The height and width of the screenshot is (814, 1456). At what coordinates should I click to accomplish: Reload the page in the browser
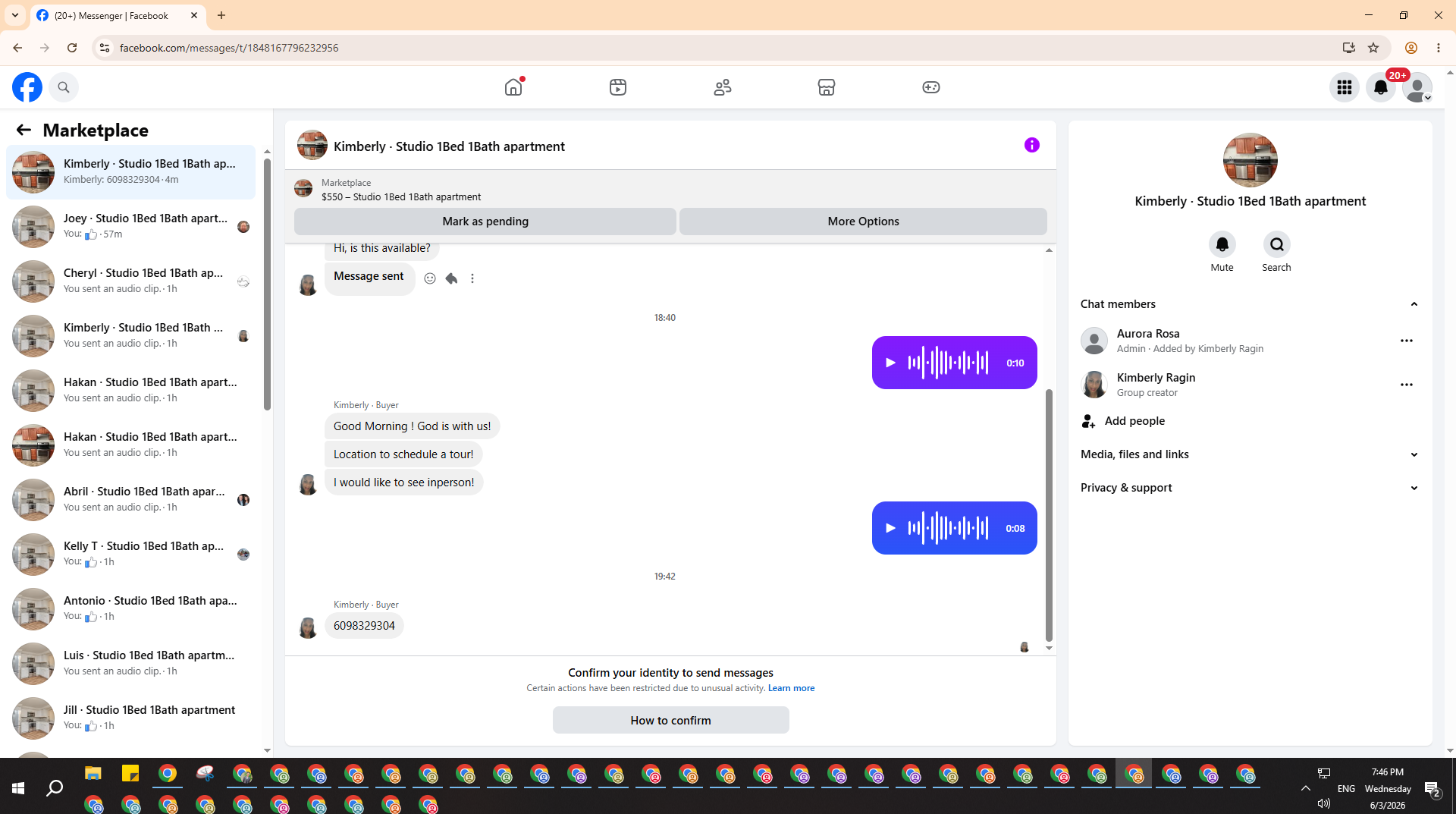[x=72, y=48]
